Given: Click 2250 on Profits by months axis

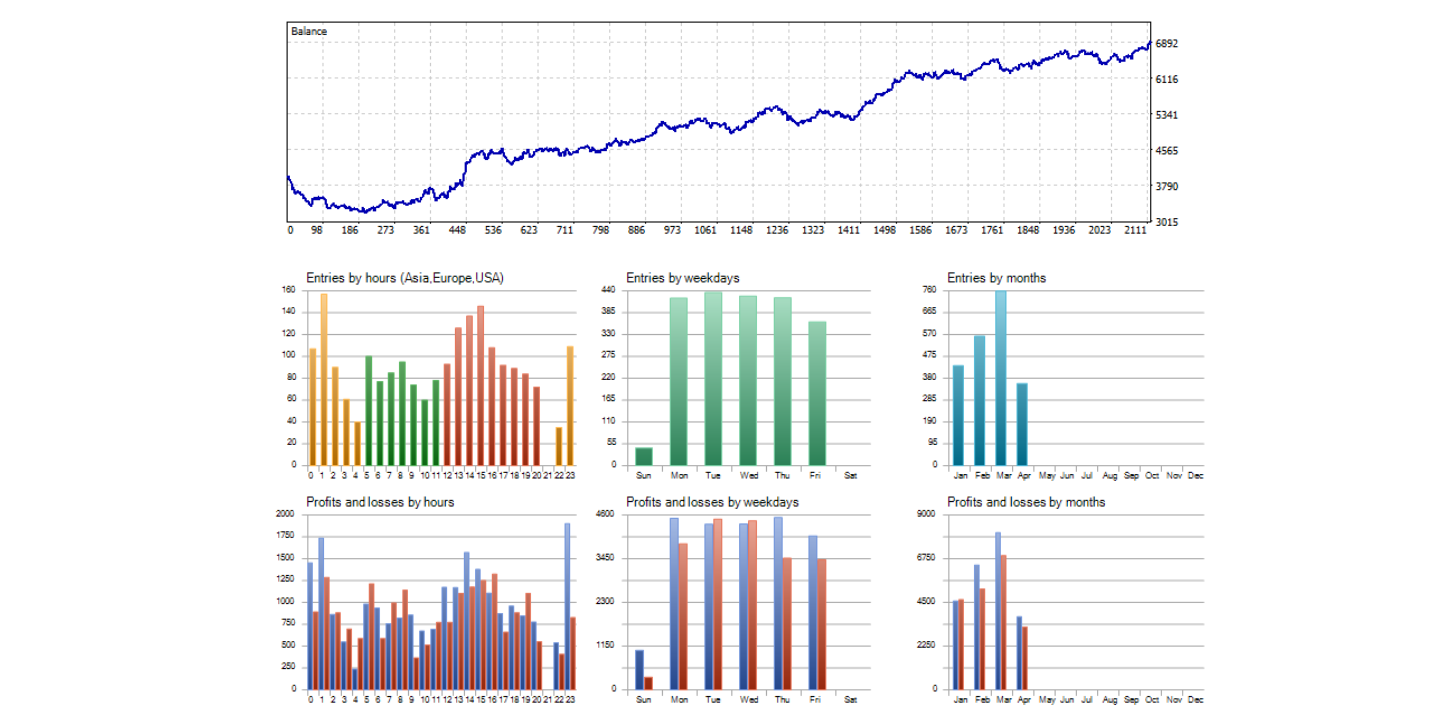Looking at the screenshot, I should tap(927, 646).
